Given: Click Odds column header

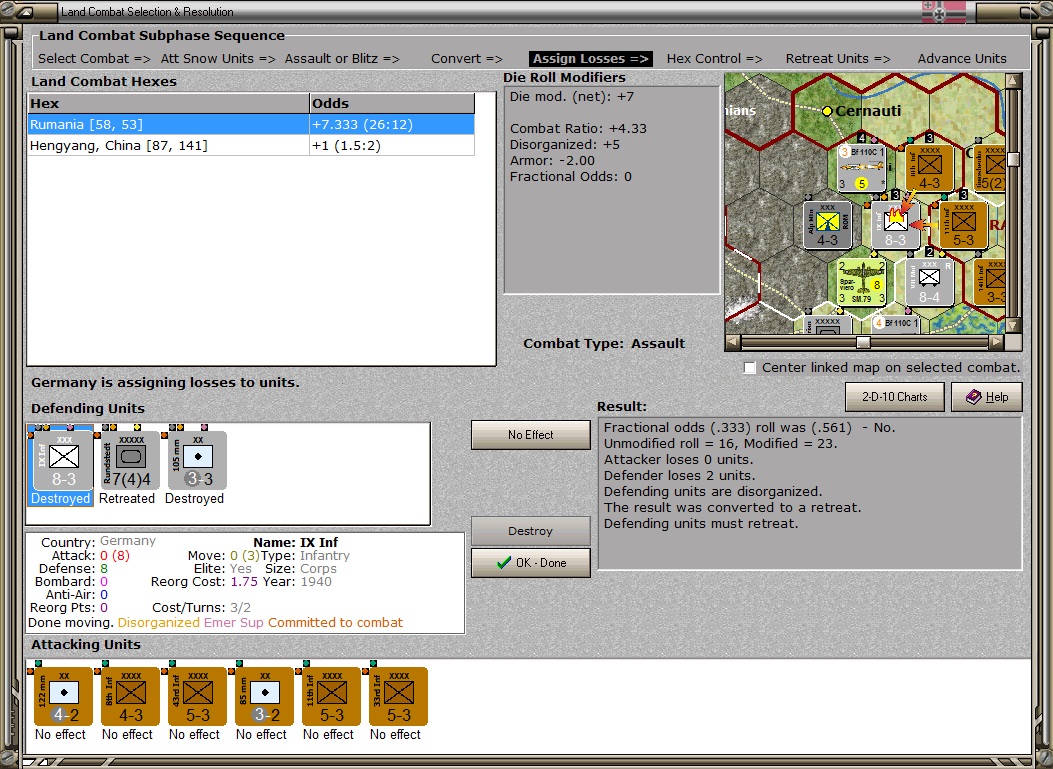Looking at the screenshot, I should [x=392, y=103].
